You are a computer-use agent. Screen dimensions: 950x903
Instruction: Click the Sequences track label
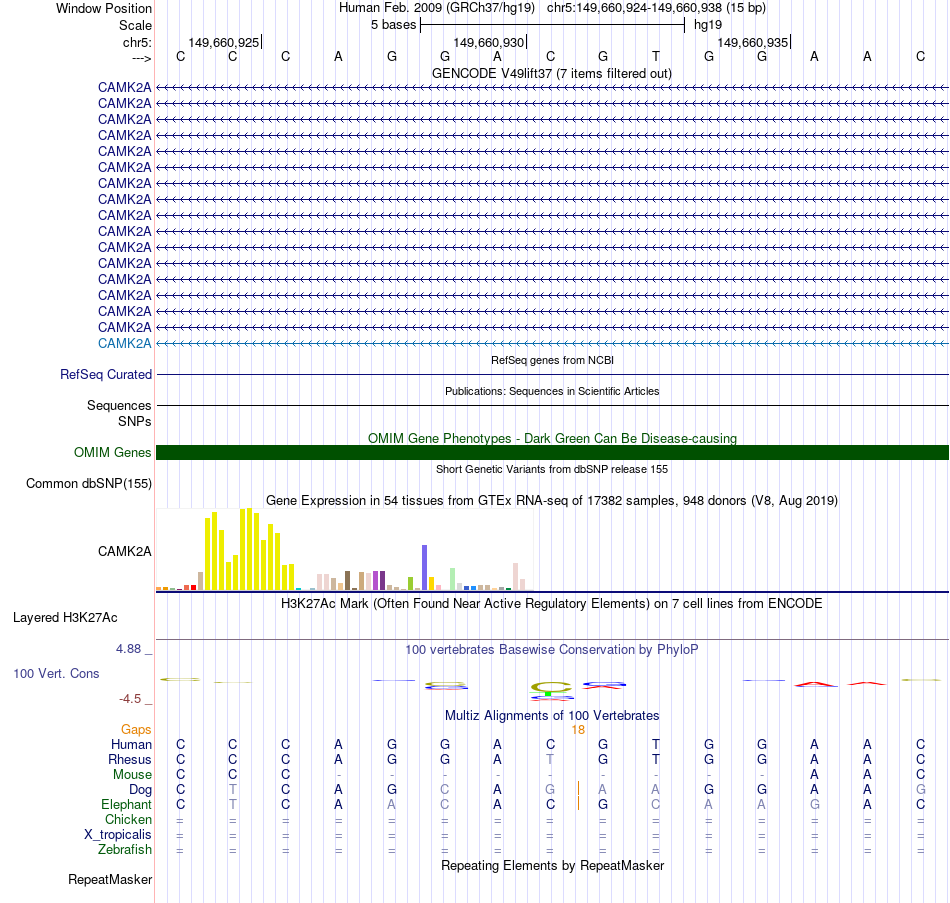coord(119,405)
